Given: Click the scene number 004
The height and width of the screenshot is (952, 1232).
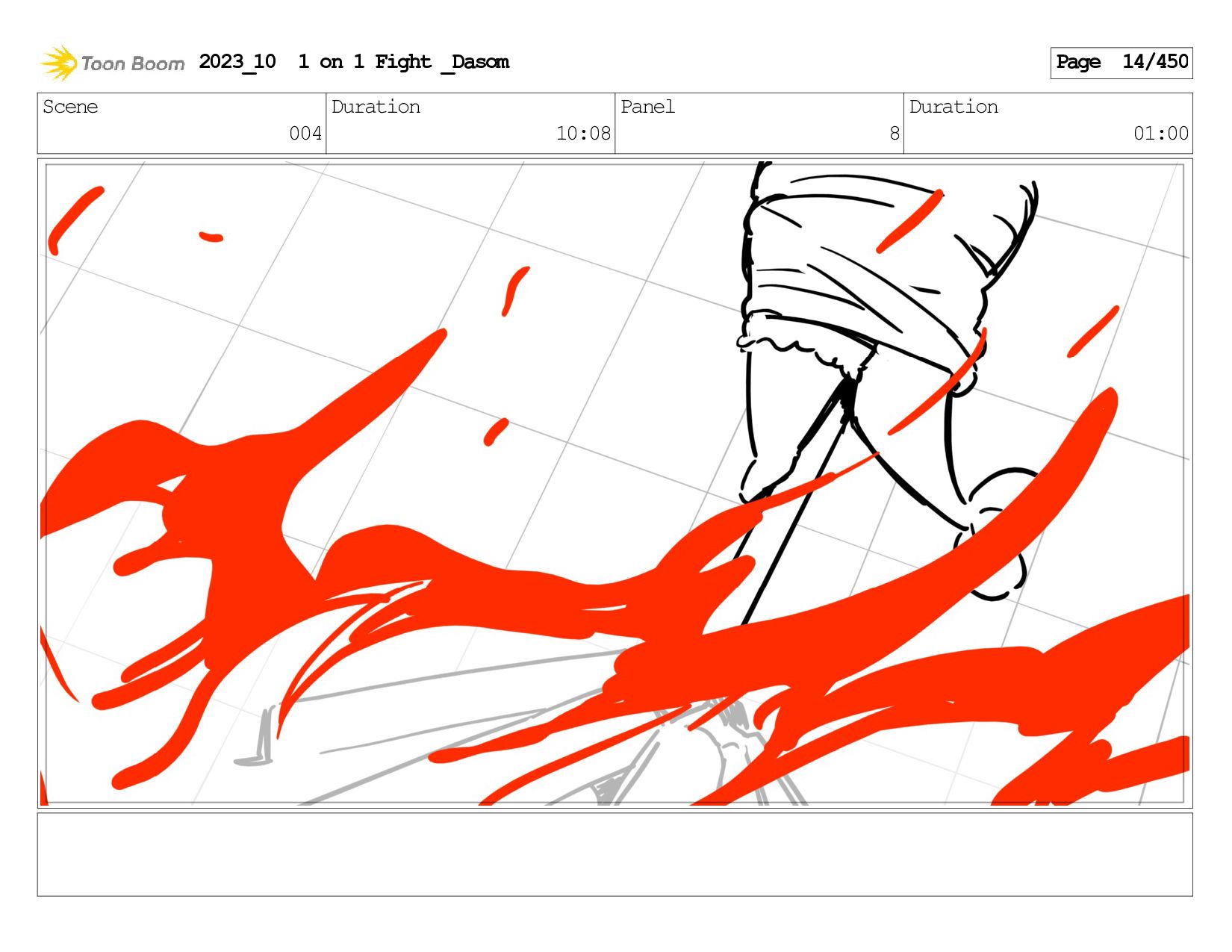Looking at the screenshot, I should tap(305, 134).
